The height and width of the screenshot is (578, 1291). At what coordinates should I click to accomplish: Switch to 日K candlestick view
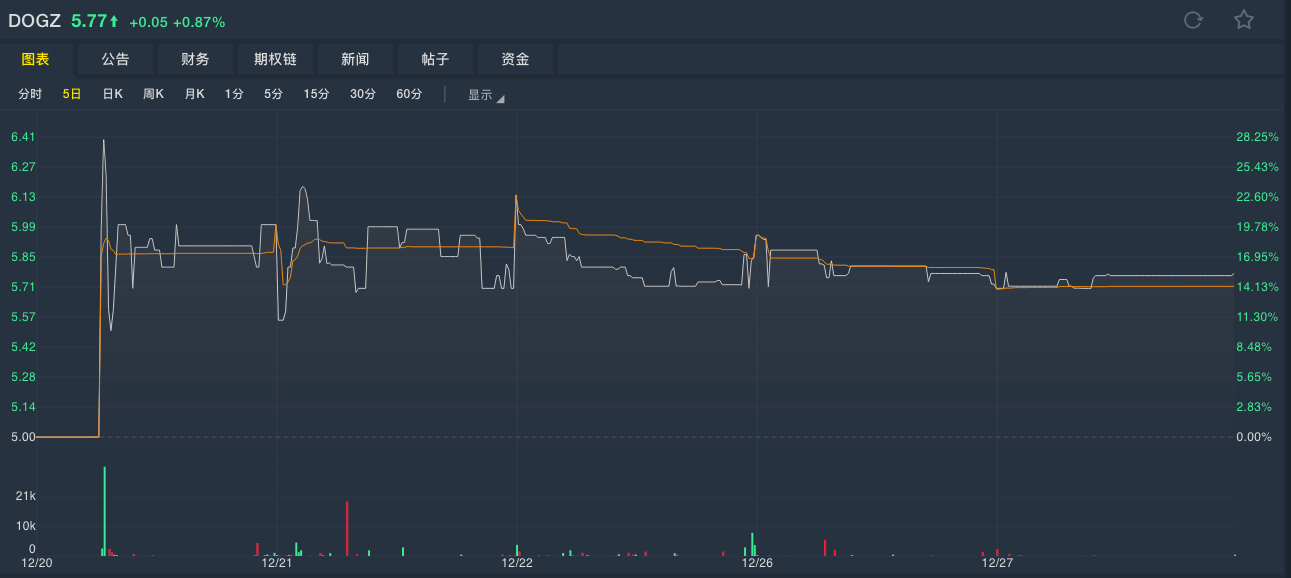coord(112,94)
